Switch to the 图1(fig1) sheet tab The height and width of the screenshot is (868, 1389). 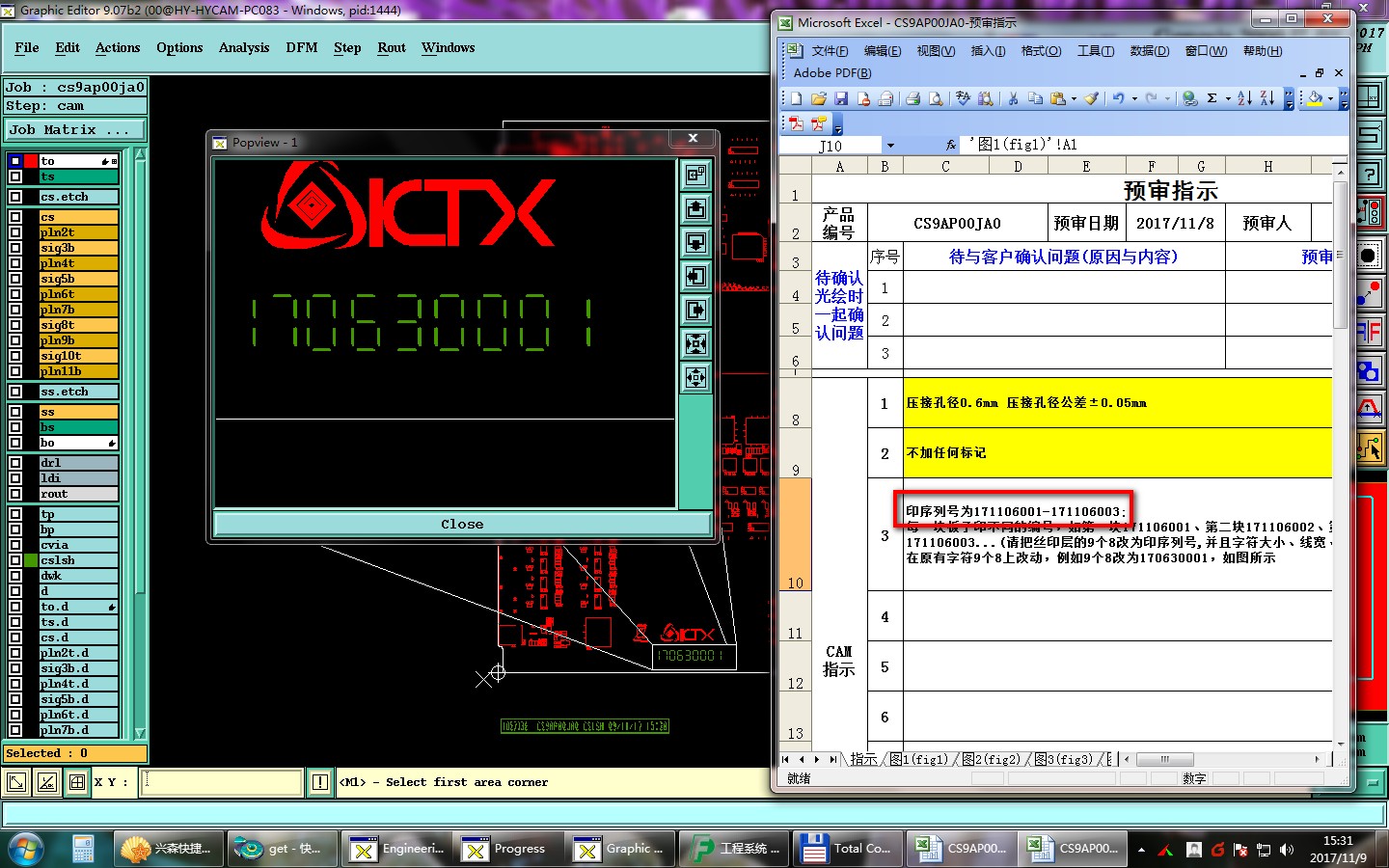918,759
